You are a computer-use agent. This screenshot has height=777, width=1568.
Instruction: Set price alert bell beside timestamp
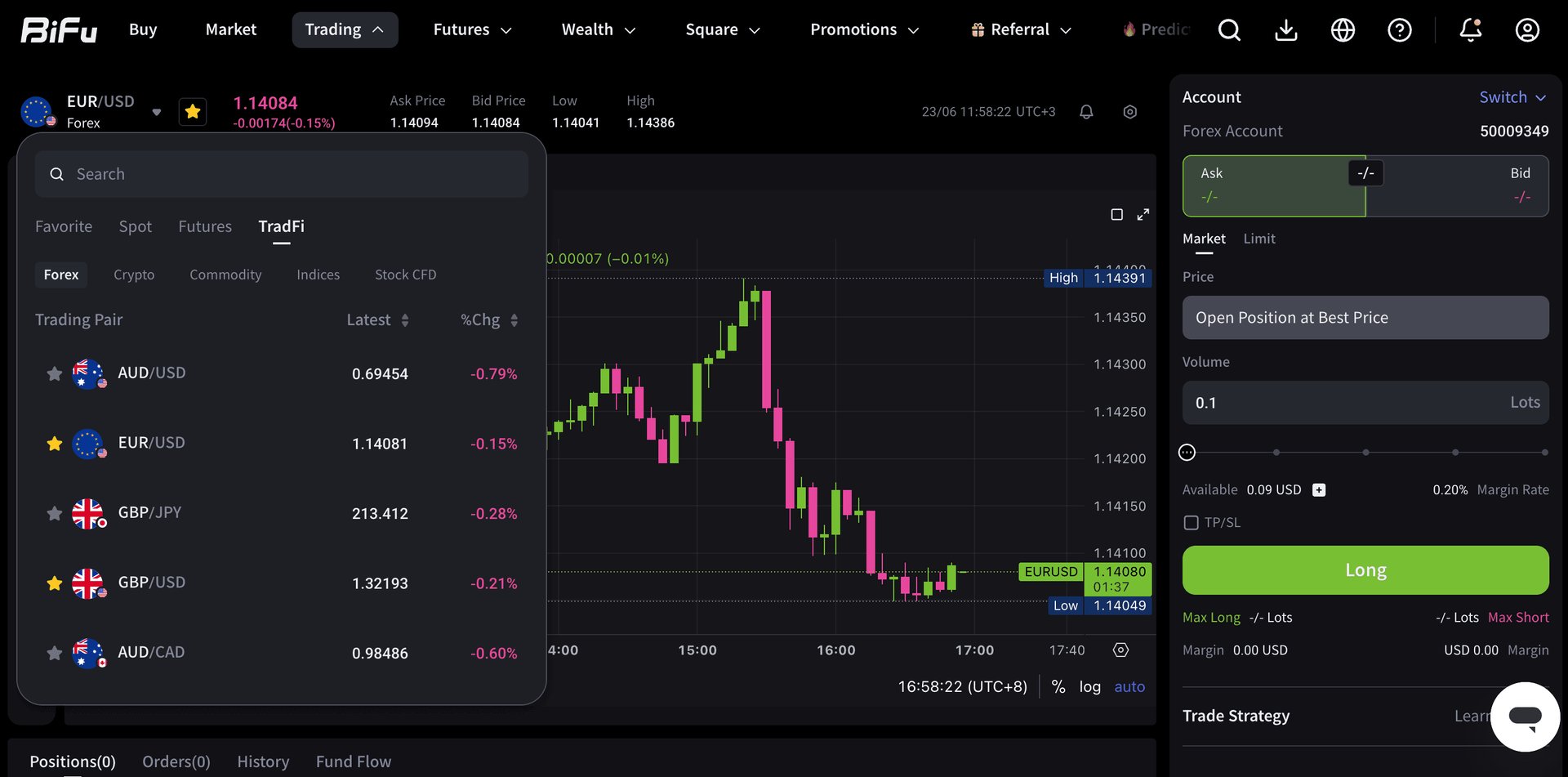click(x=1086, y=112)
